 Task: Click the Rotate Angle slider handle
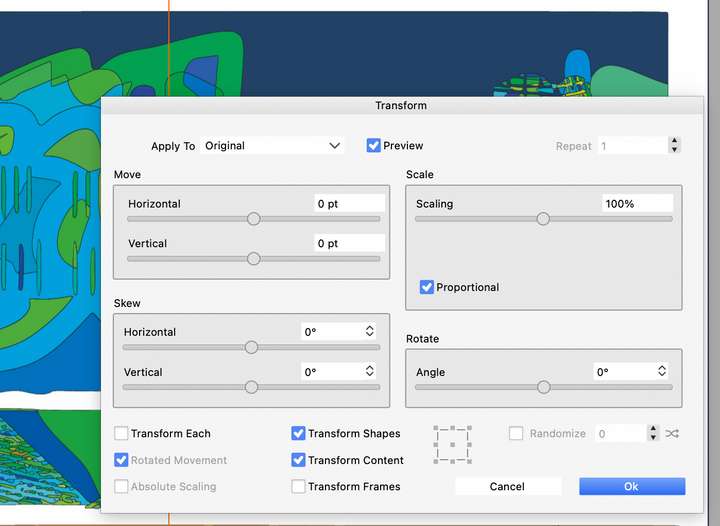pos(543,387)
